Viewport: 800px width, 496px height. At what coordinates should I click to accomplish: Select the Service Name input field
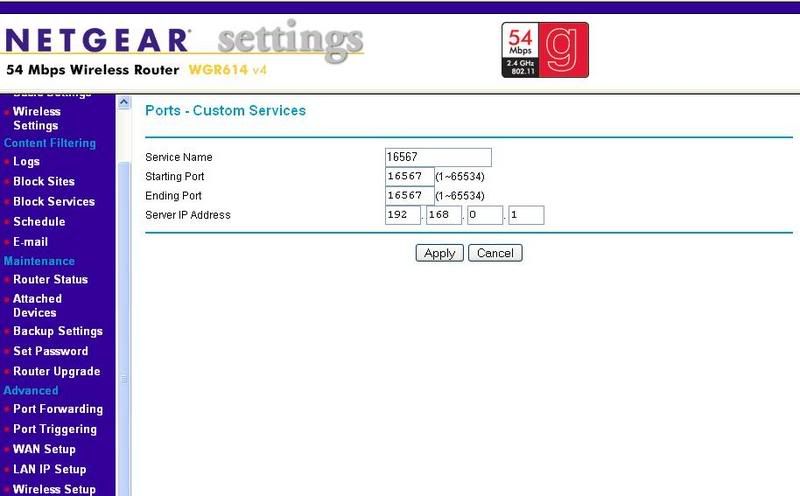pyautogui.click(x=438, y=157)
